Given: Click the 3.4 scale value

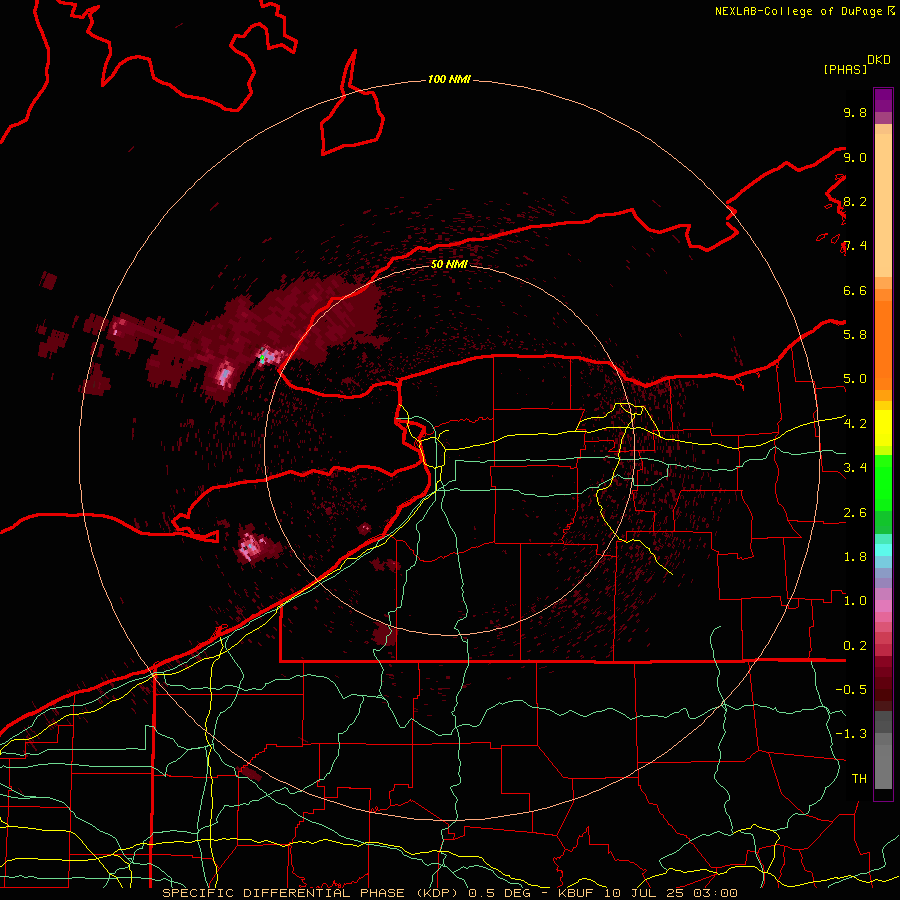Looking at the screenshot, I should point(855,468).
